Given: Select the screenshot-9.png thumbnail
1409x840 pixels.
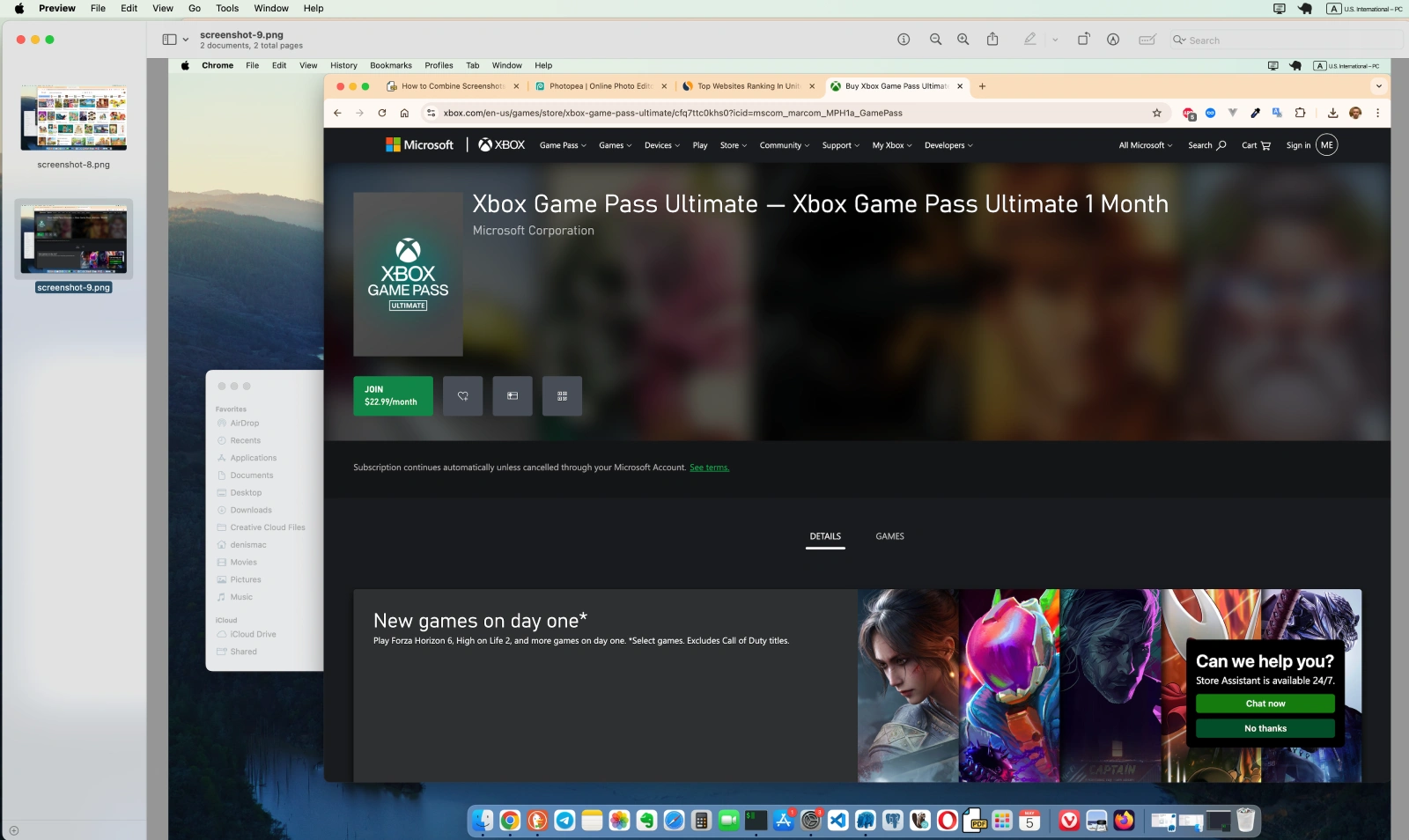Looking at the screenshot, I should pos(74,239).
